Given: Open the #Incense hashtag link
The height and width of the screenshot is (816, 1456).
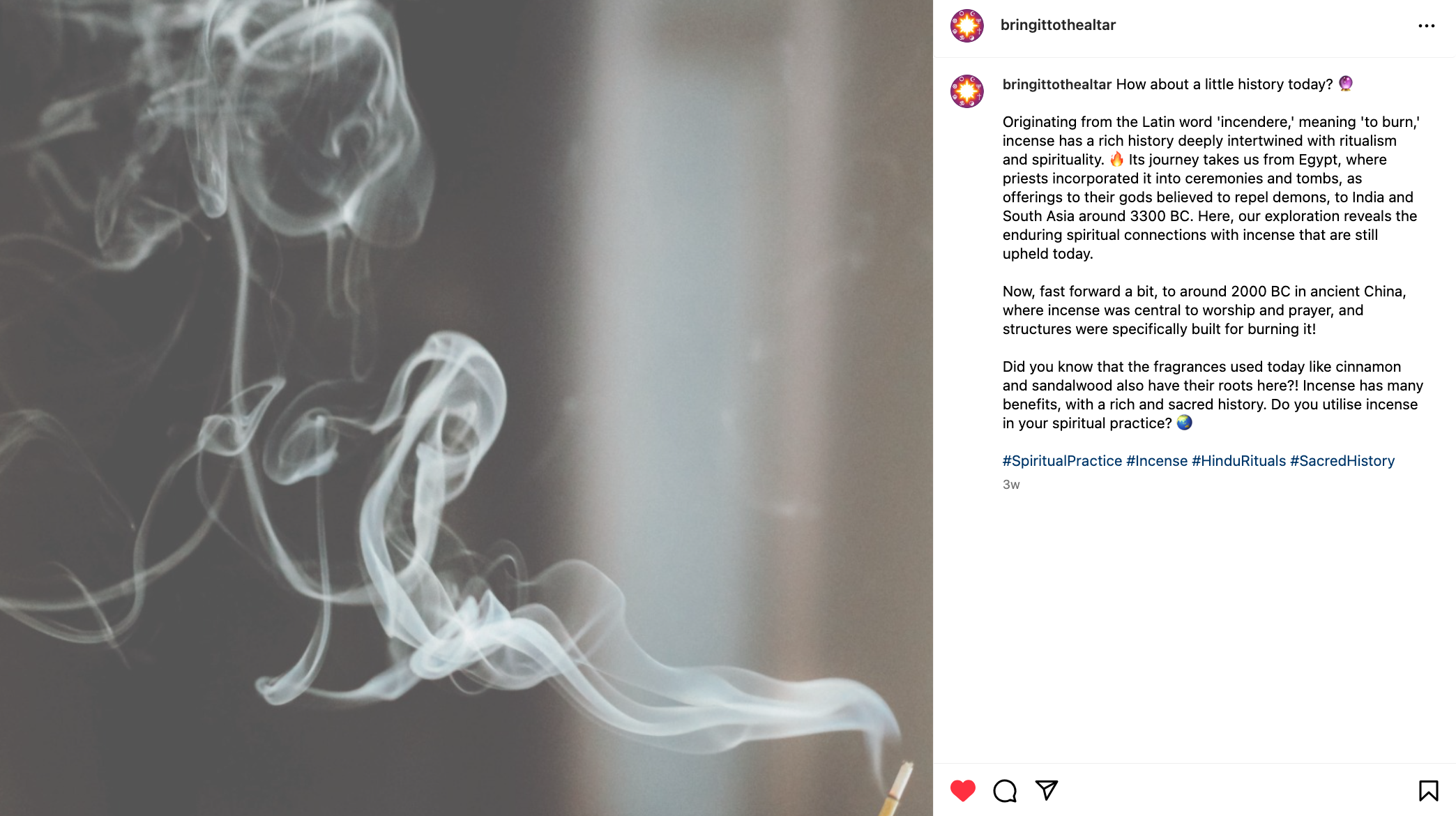Looking at the screenshot, I should pyautogui.click(x=1157, y=461).
